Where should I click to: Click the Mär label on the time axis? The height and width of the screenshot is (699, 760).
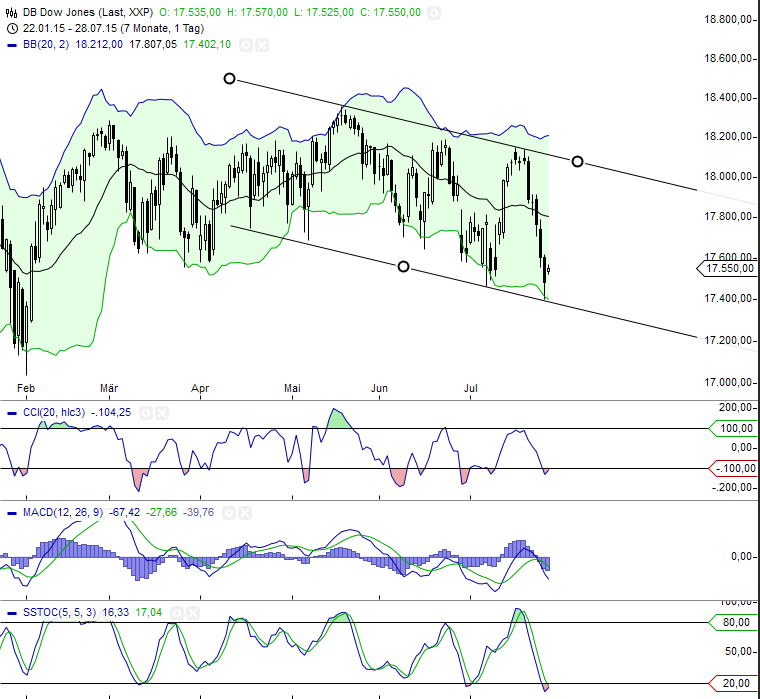coord(109,388)
